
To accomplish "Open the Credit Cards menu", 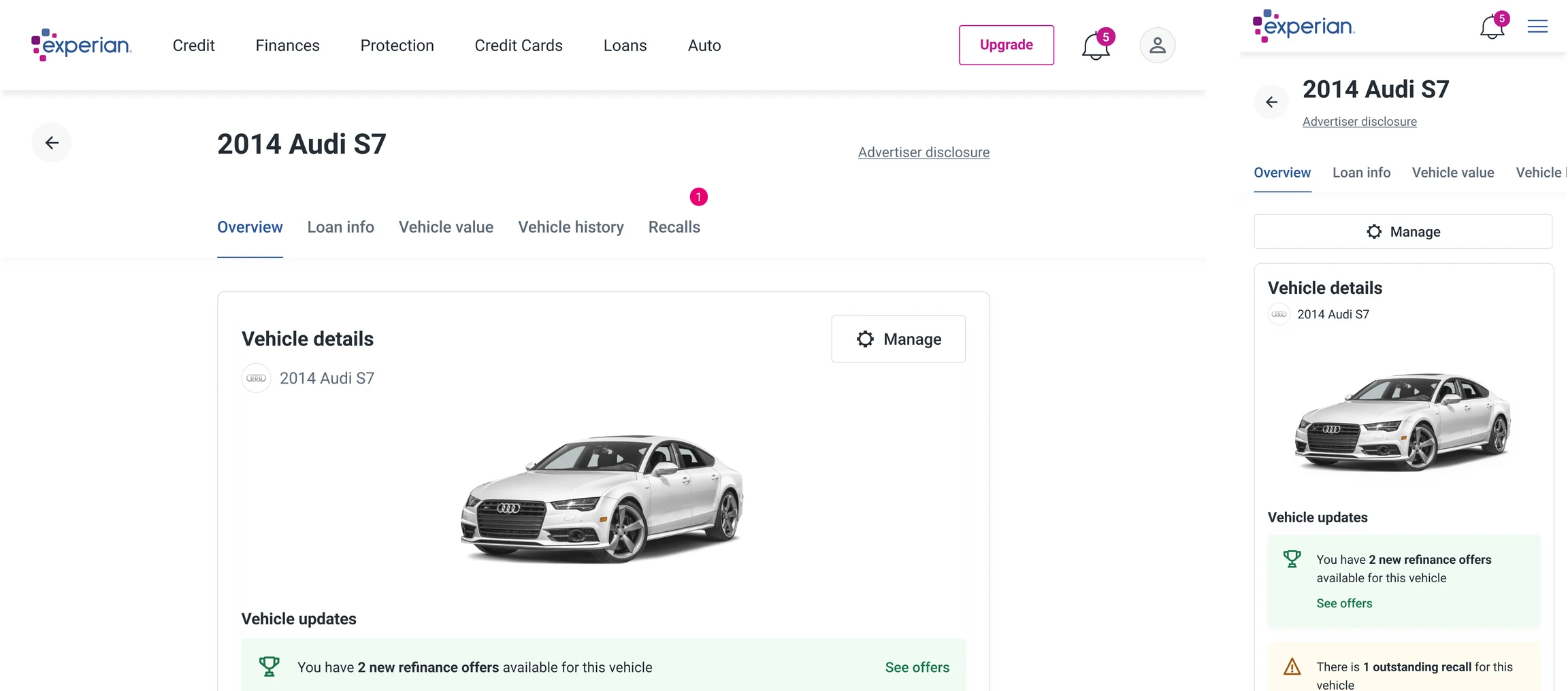I will point(519,46).
